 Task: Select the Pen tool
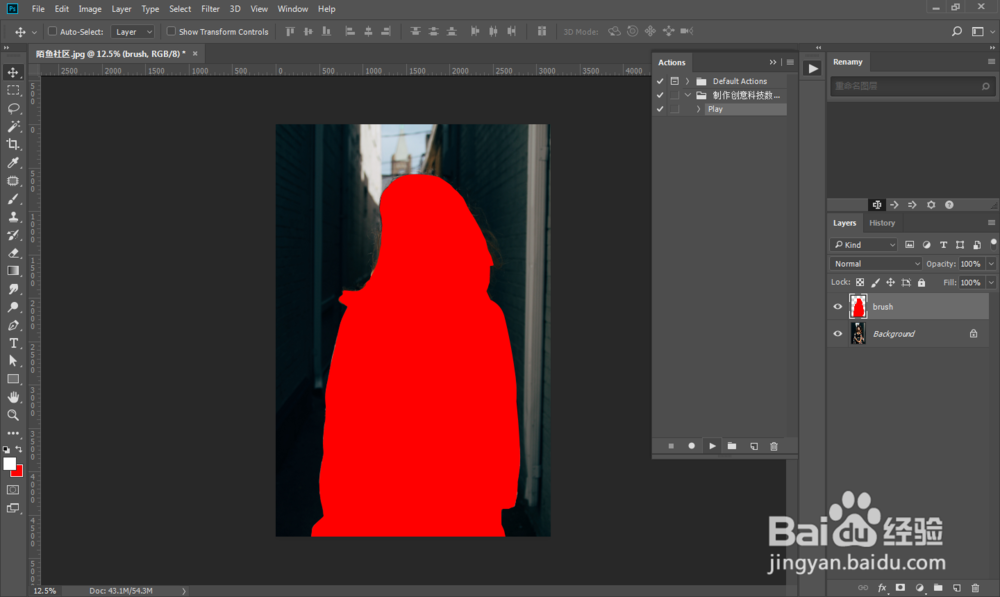tap(13, 325)
